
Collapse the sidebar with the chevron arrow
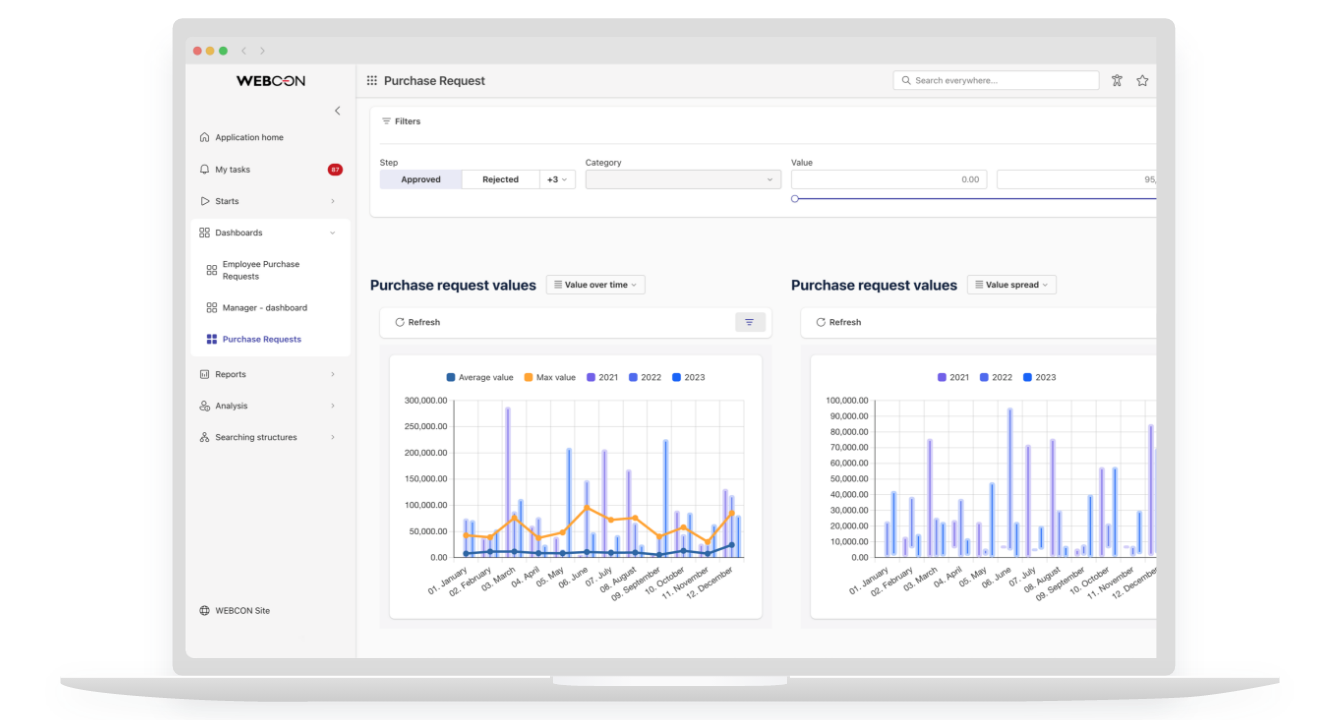[x=337, y=111]
